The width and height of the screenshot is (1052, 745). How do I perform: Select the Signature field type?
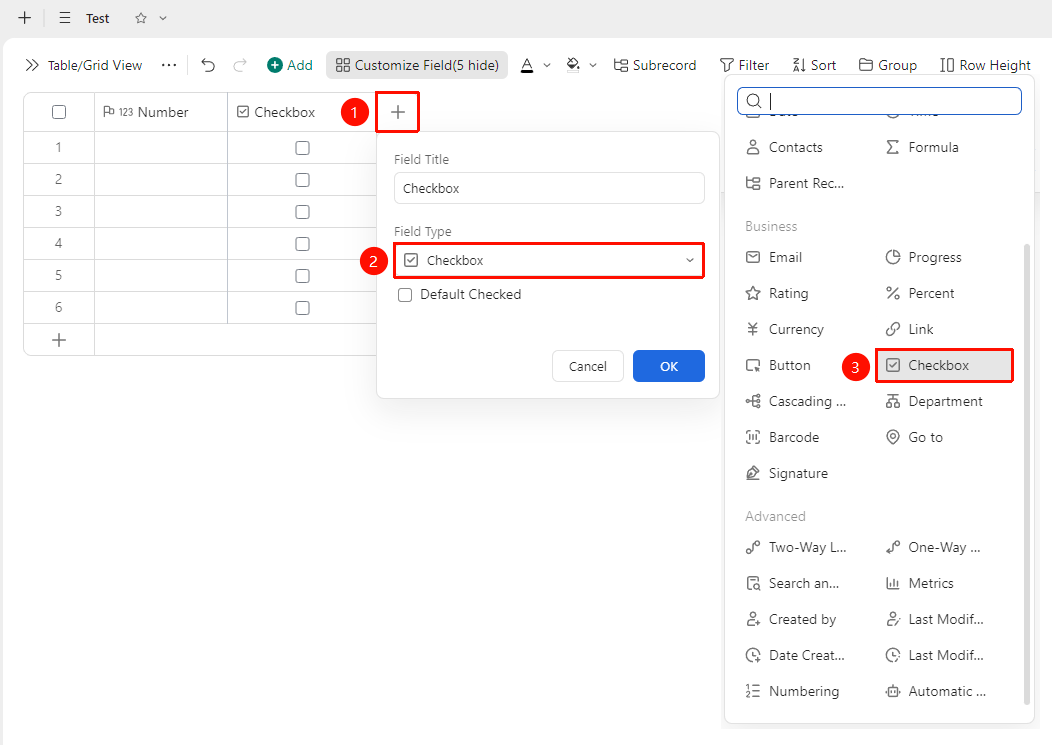coord(787,473)
